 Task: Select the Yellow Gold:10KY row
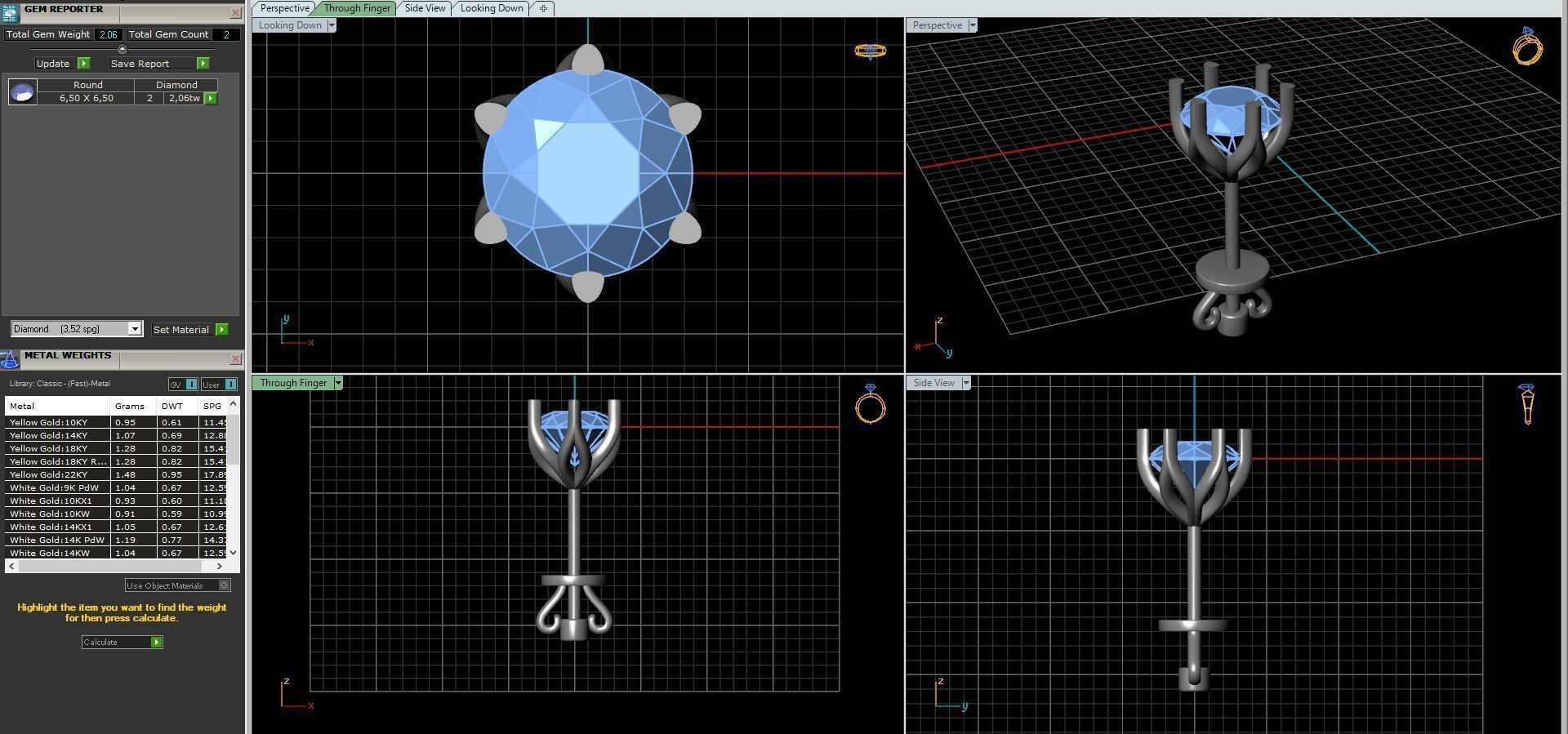[116, 422]
